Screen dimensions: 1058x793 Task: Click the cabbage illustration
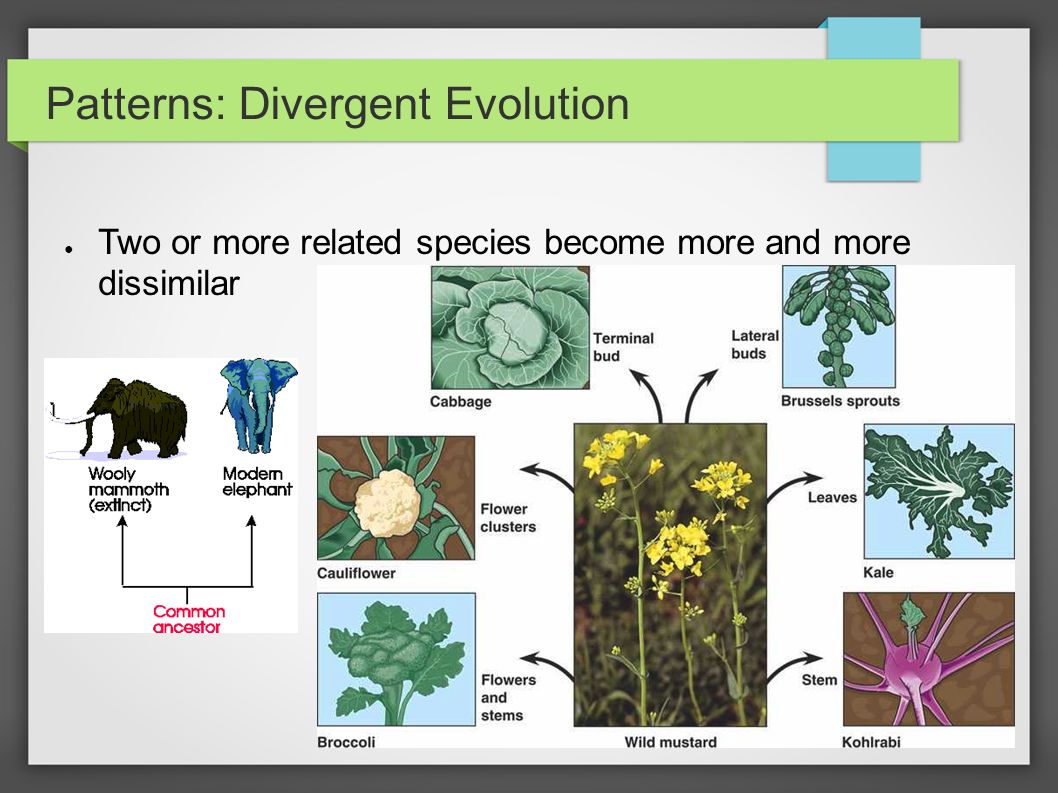pyautogui.click(x=510, y=327)
